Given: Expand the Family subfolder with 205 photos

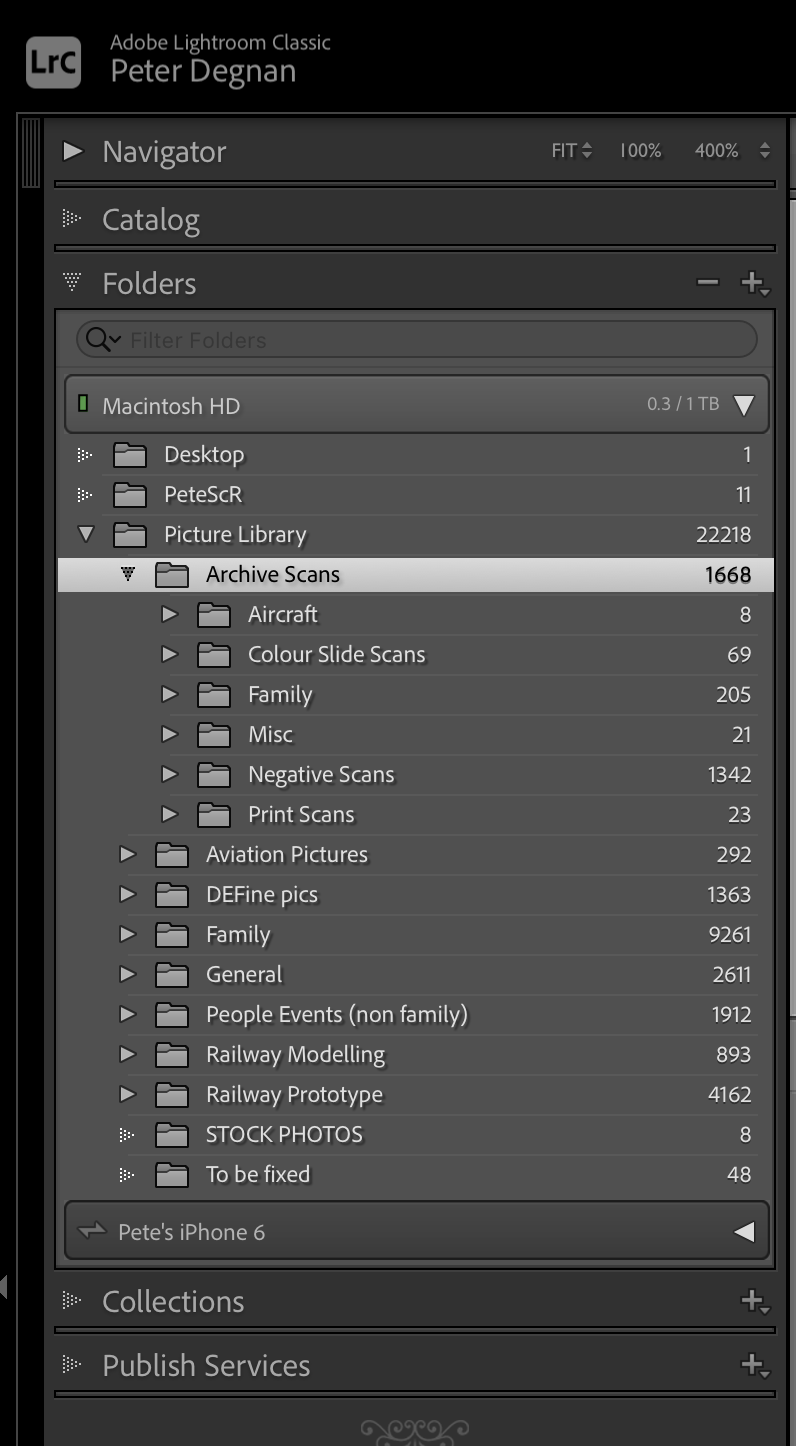Looking at the screenshot, I should click(x=169, y=694).
